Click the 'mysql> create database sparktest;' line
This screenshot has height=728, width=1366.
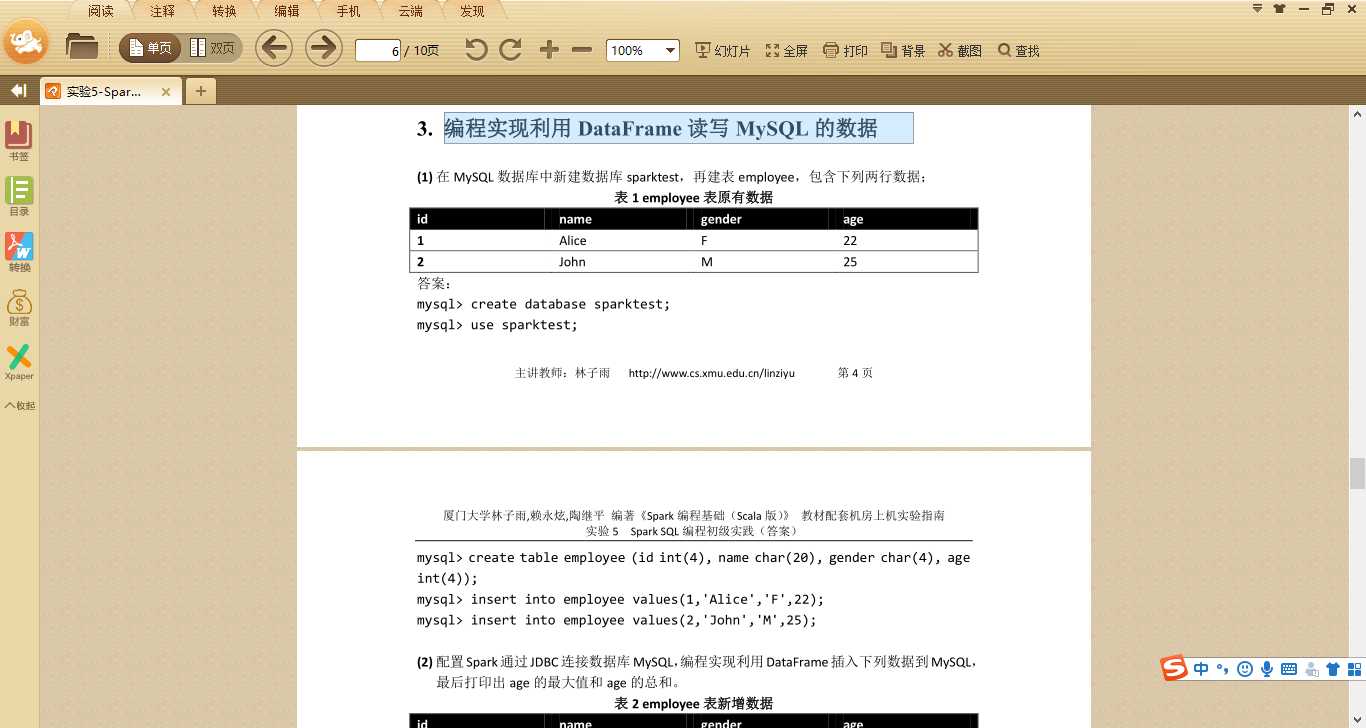click(x=543, y=304)
